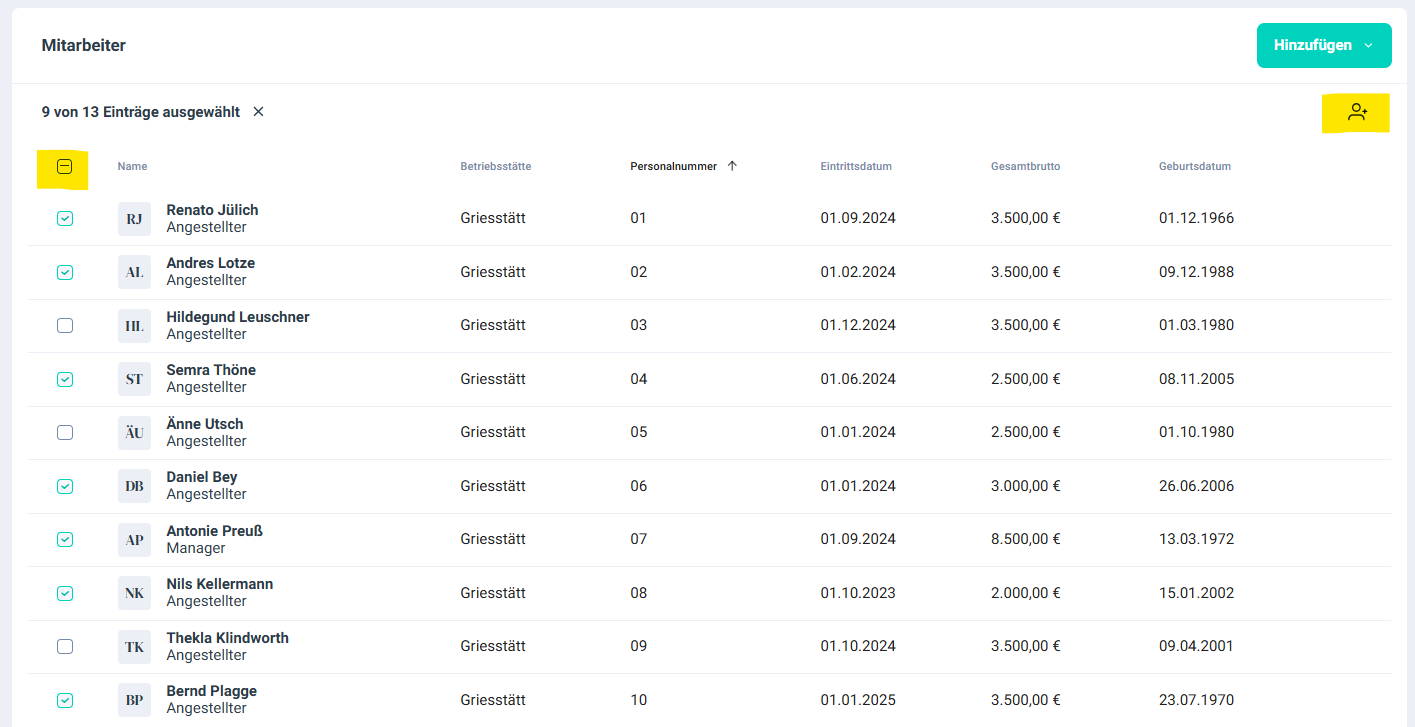Open the ST avatar of Semra Thöne
Image resolution: width=1415 pixels, height=727 pixels.
[x=134, y=379]
